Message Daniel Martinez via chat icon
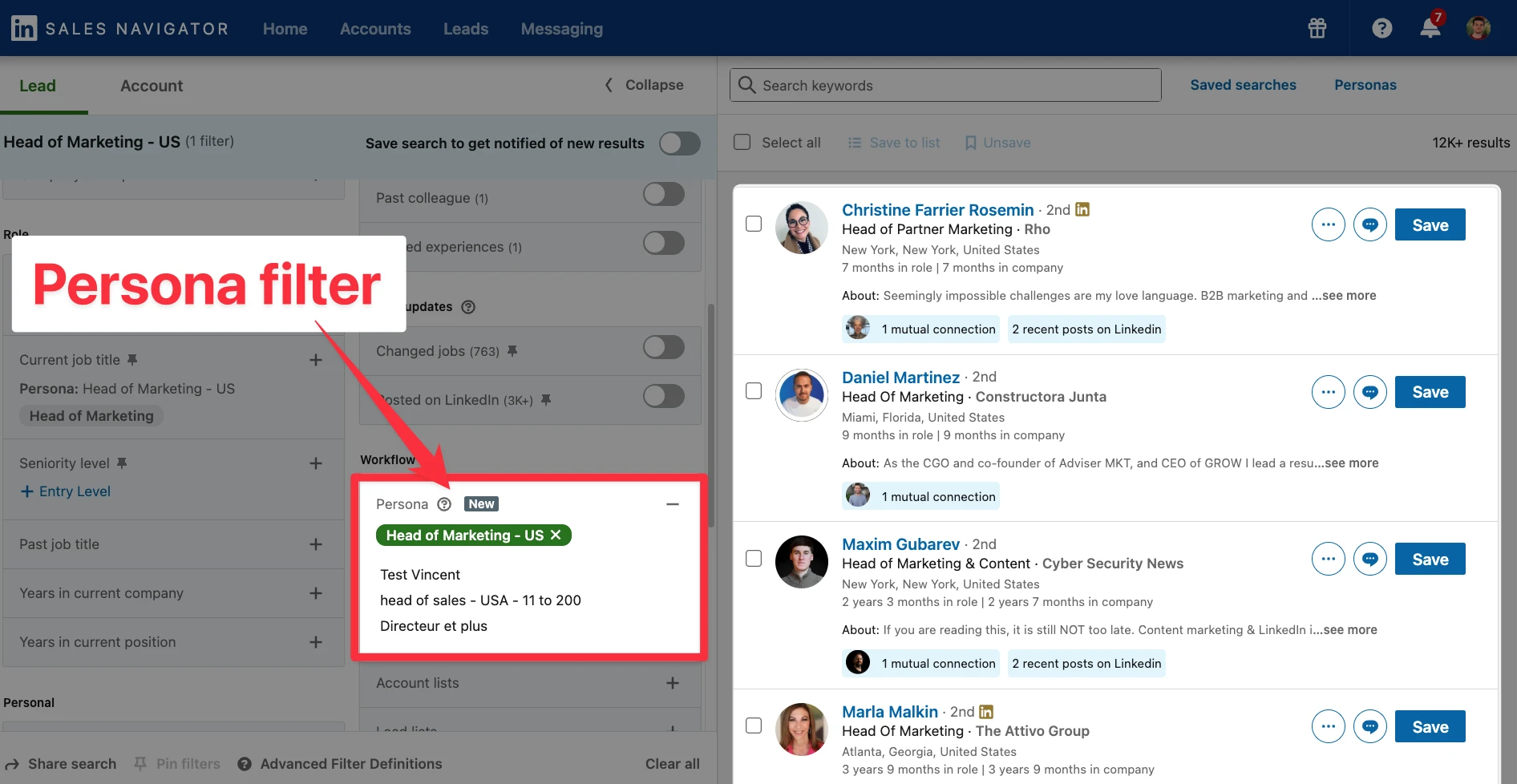 click(x=1370, y=392)
